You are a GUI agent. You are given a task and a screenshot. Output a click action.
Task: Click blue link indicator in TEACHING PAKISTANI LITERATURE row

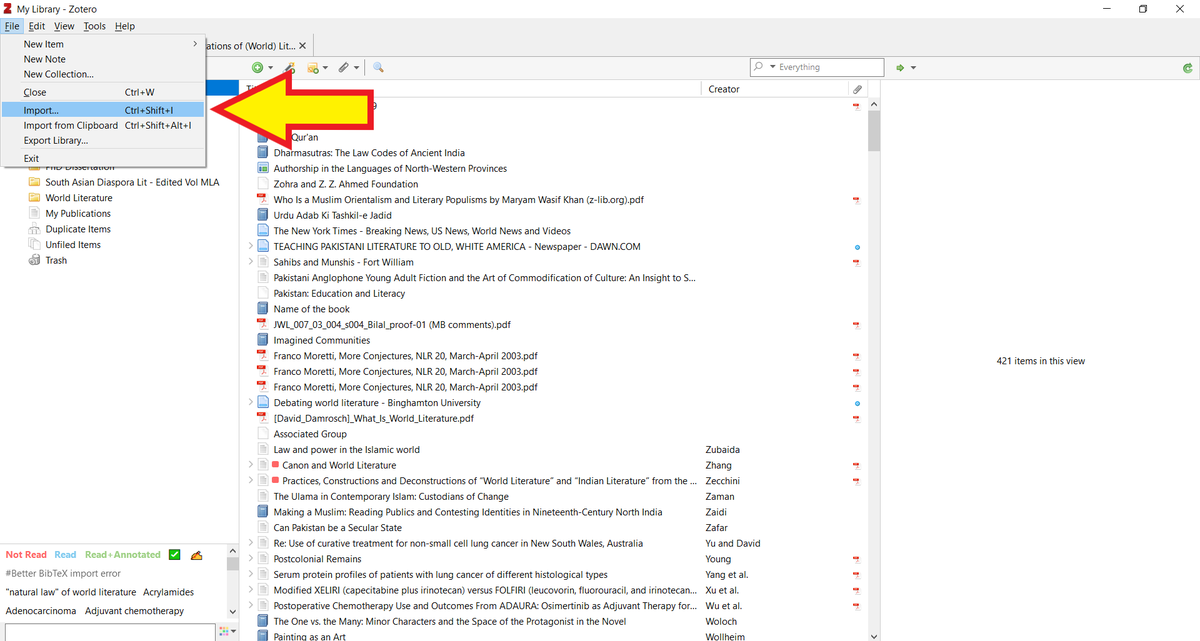(x=857, y=246)
